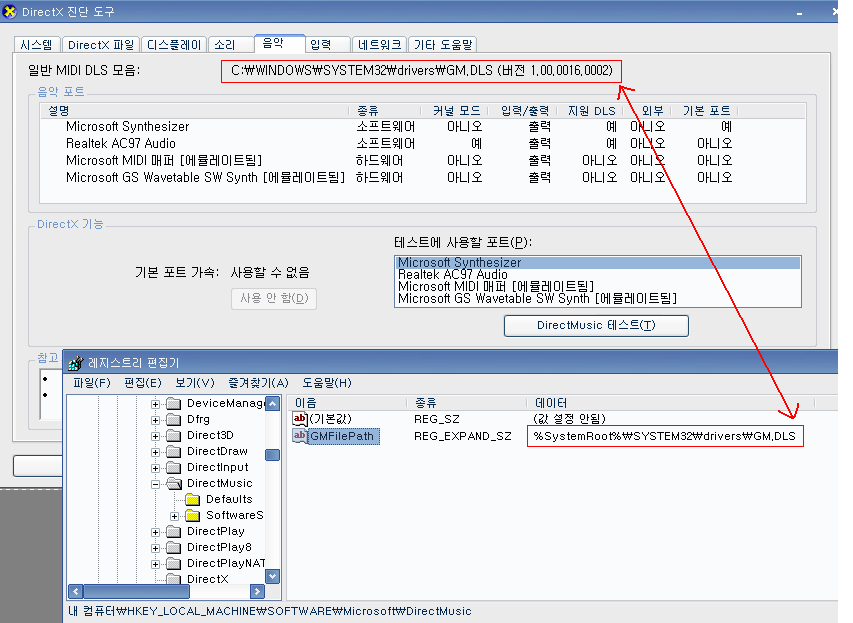Select the DirectPlay folder icon
This screenshot has width=853, height=623.
[174, 531]
